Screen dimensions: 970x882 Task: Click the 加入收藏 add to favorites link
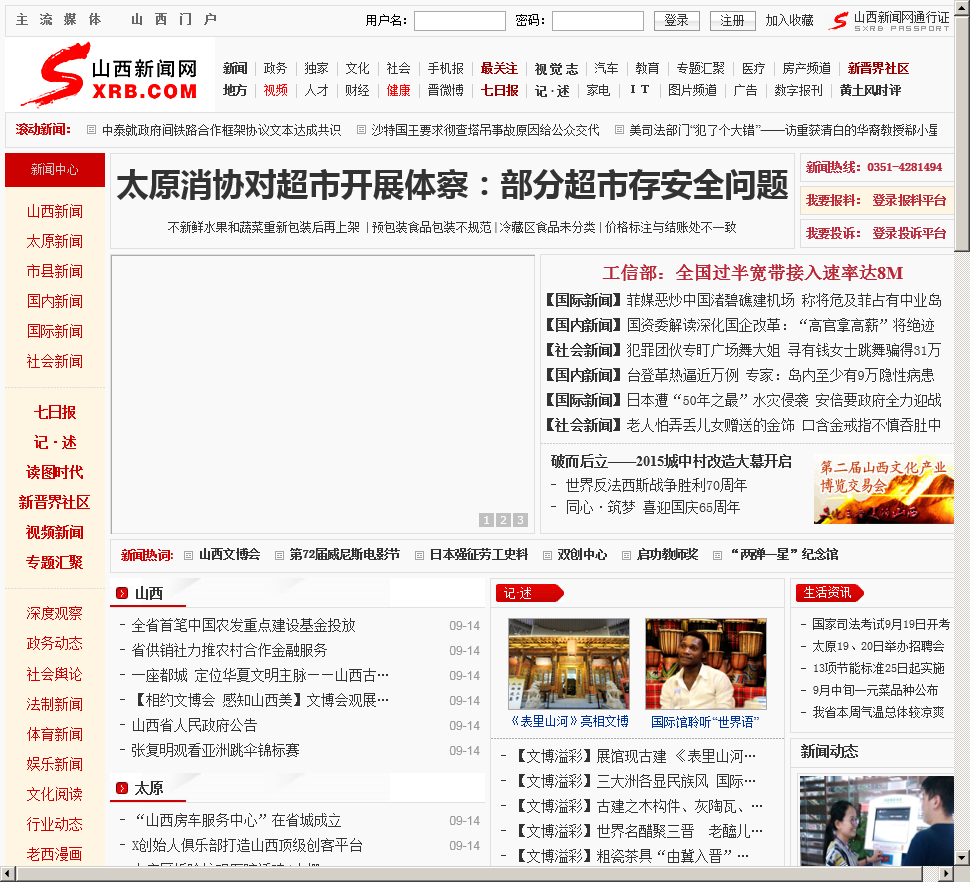[x=790, y=21]
